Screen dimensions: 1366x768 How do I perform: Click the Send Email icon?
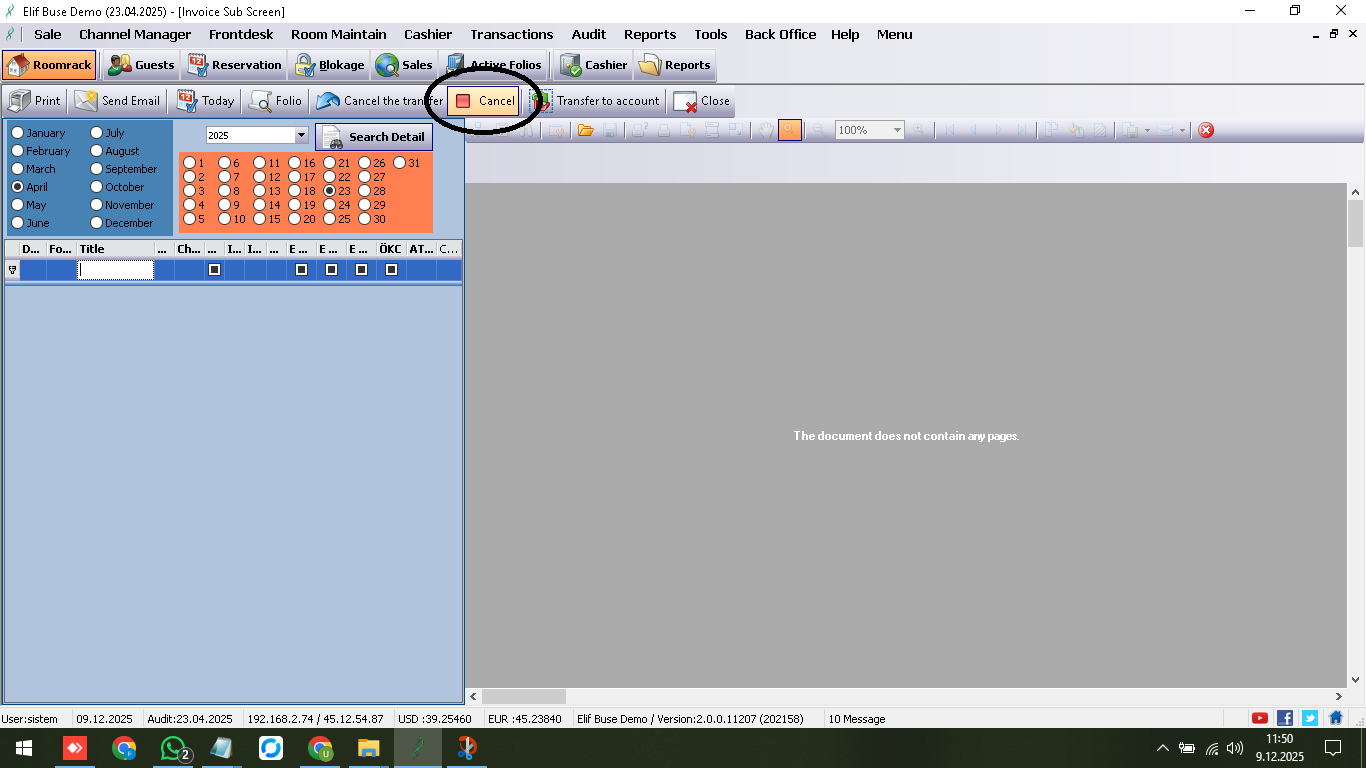click(117, 101)
